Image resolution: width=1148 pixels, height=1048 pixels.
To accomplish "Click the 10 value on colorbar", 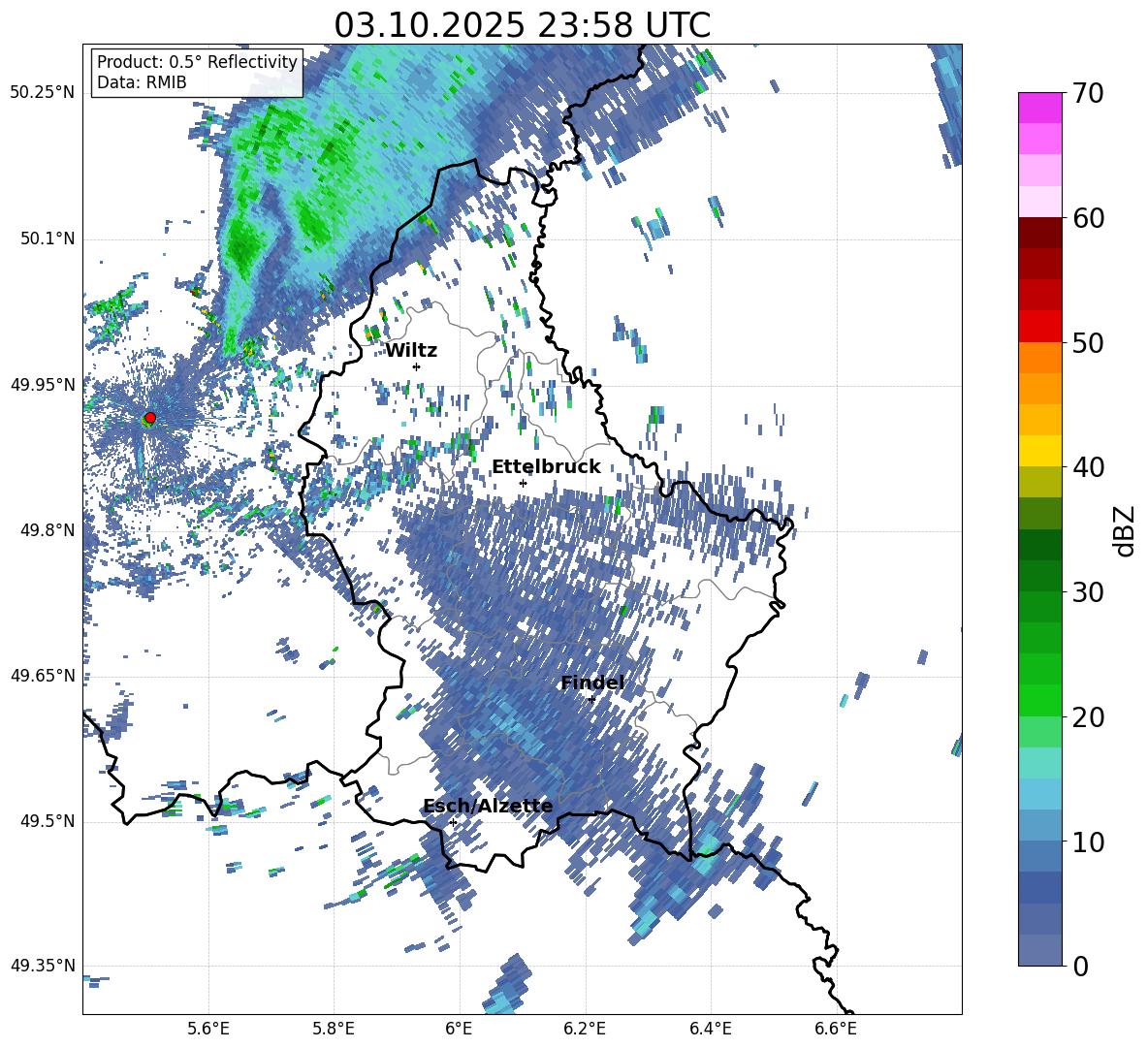I will pyautogui.click(x=1088, y=842).
